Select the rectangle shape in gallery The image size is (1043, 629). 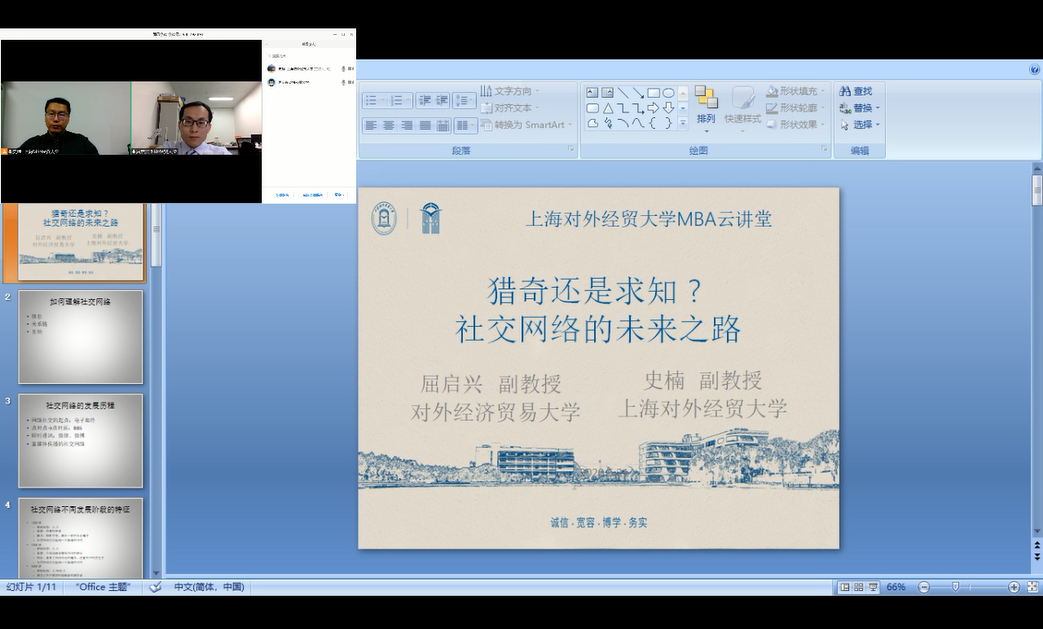coord(653,93)
